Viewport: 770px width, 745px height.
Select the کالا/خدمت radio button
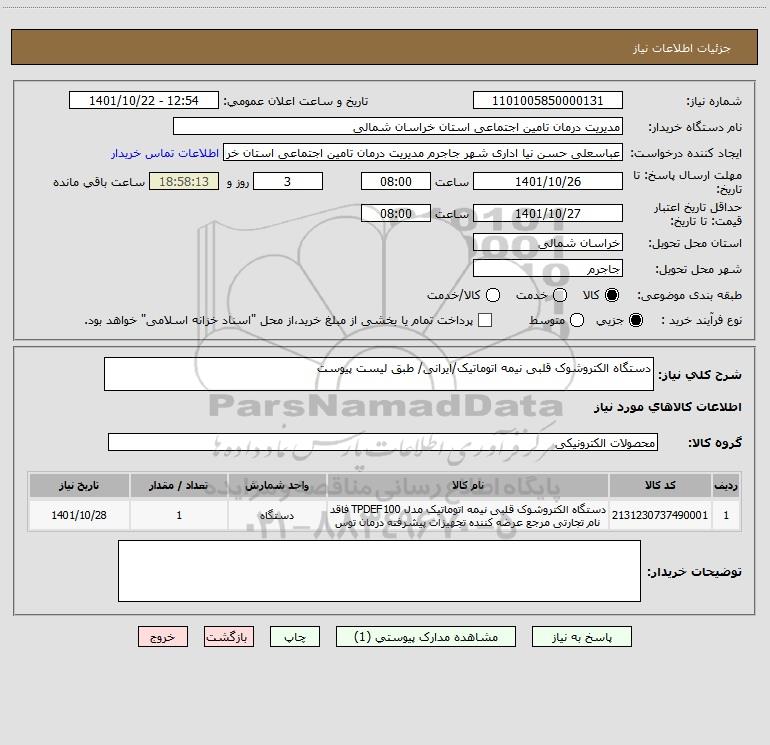(x=493, y=295)
